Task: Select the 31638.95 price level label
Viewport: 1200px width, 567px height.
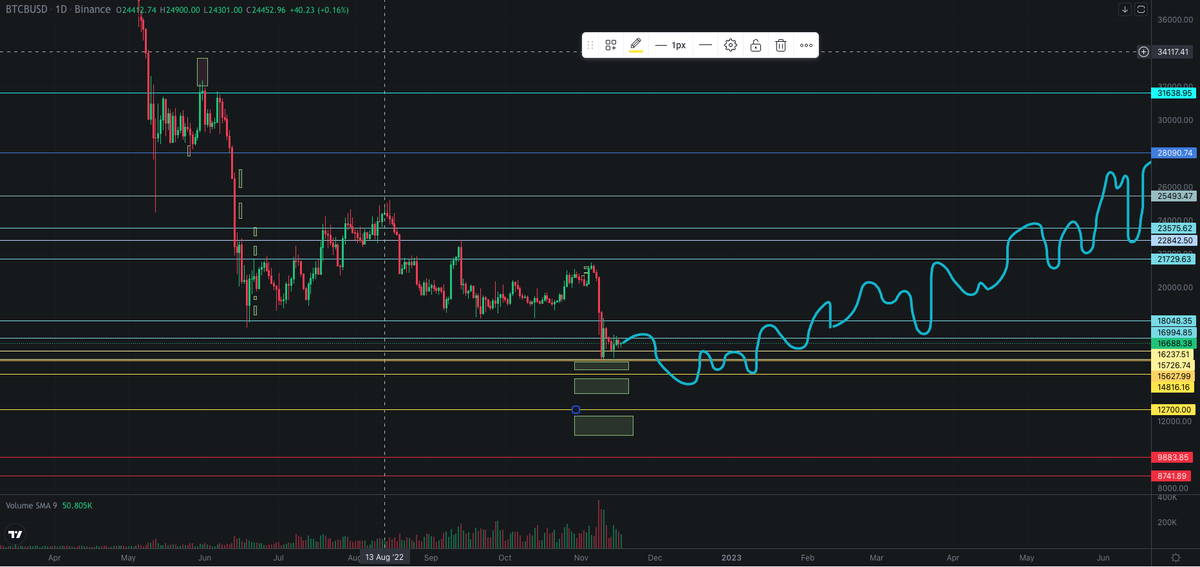Action: pos(1174,93)
